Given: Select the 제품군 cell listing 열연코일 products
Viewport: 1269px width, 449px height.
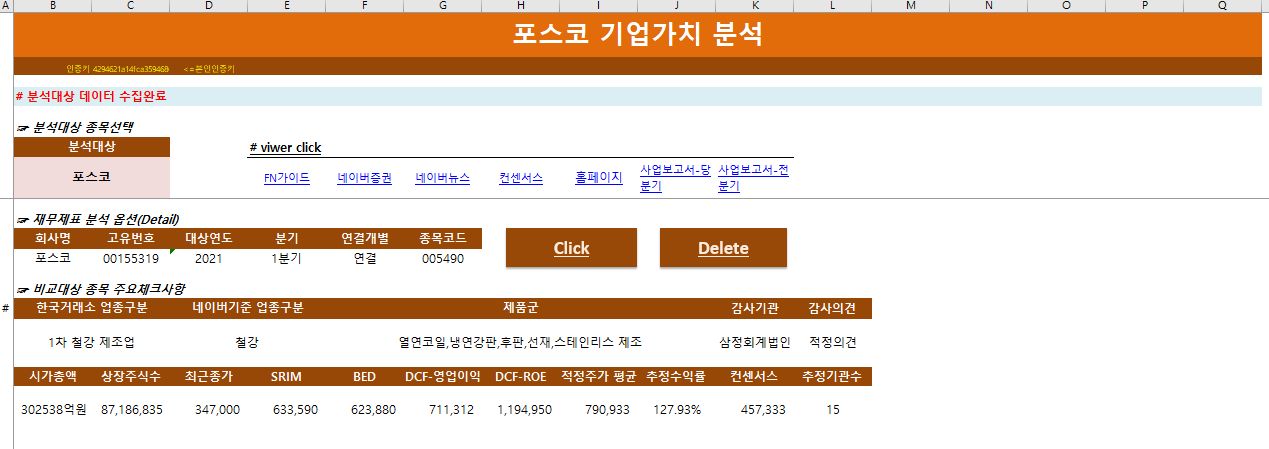Looking at the screenshot, I should (520, 342).
